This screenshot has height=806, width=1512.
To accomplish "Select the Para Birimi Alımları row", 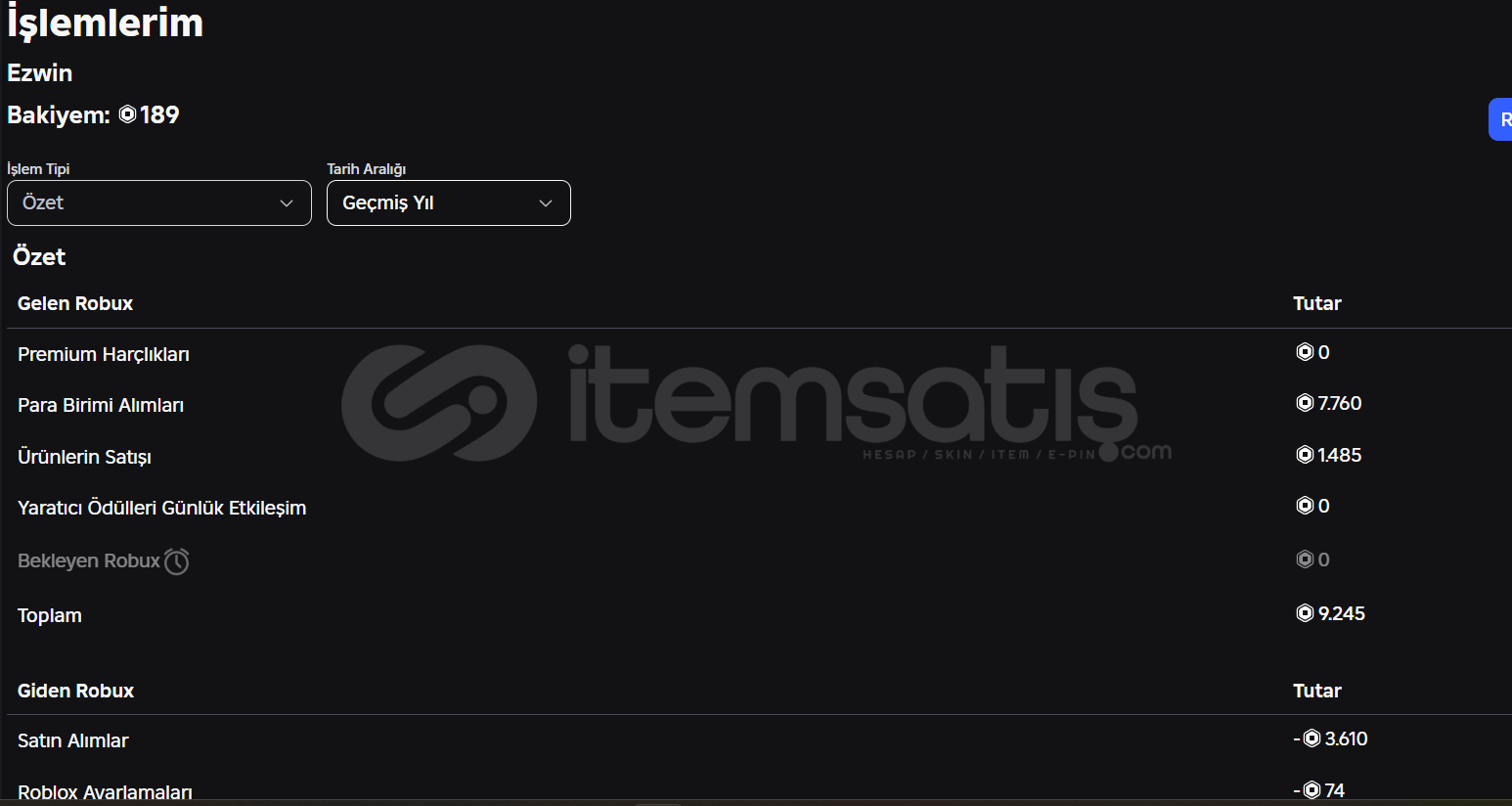I will tap(759, 405).
